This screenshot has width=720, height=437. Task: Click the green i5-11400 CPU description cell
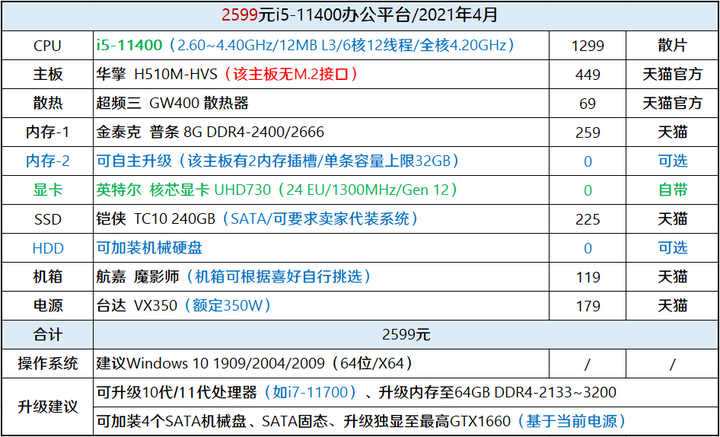coord(321,45)
